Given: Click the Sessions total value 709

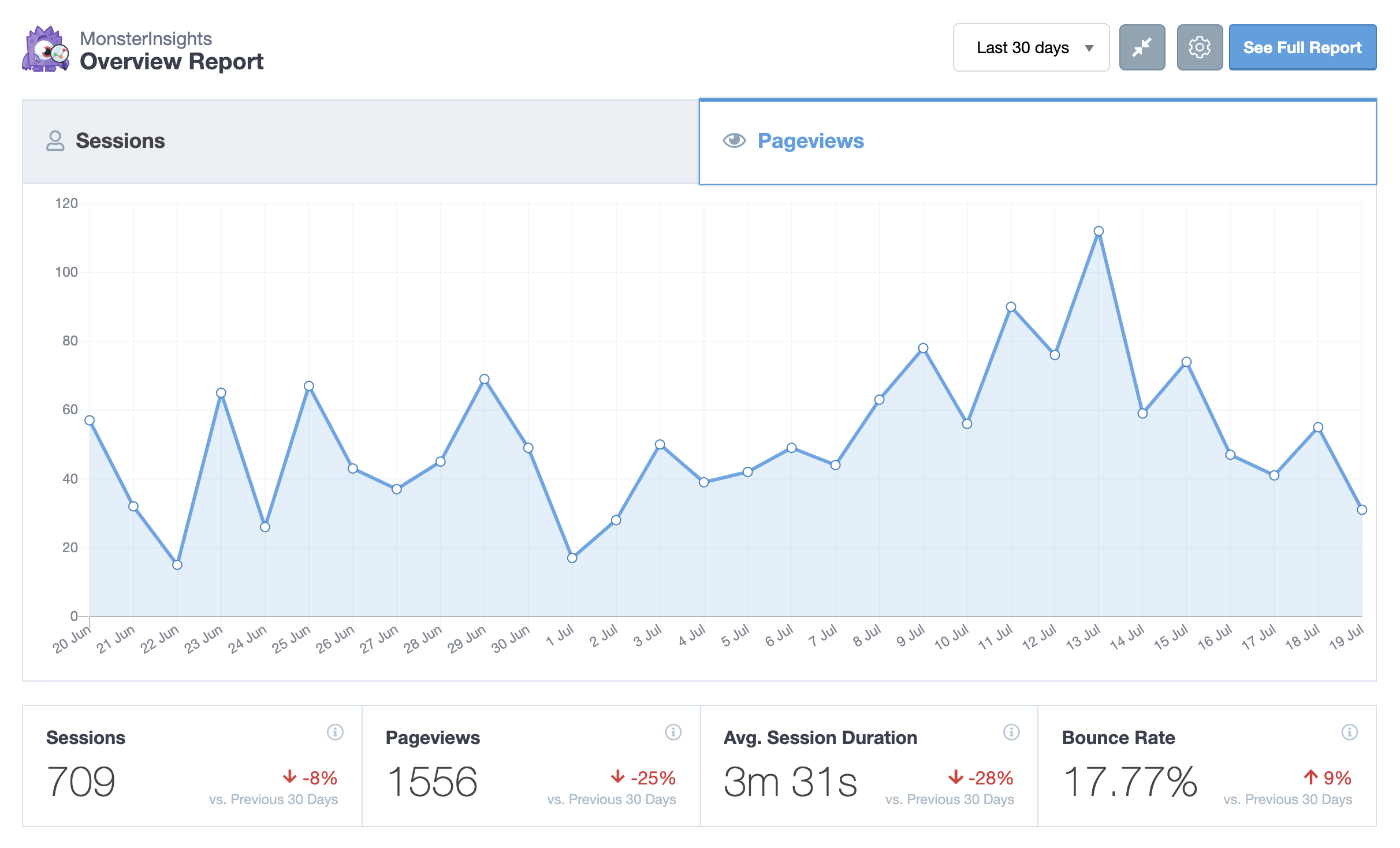Looking at the screenshot, I should click(x=81, y=782).
